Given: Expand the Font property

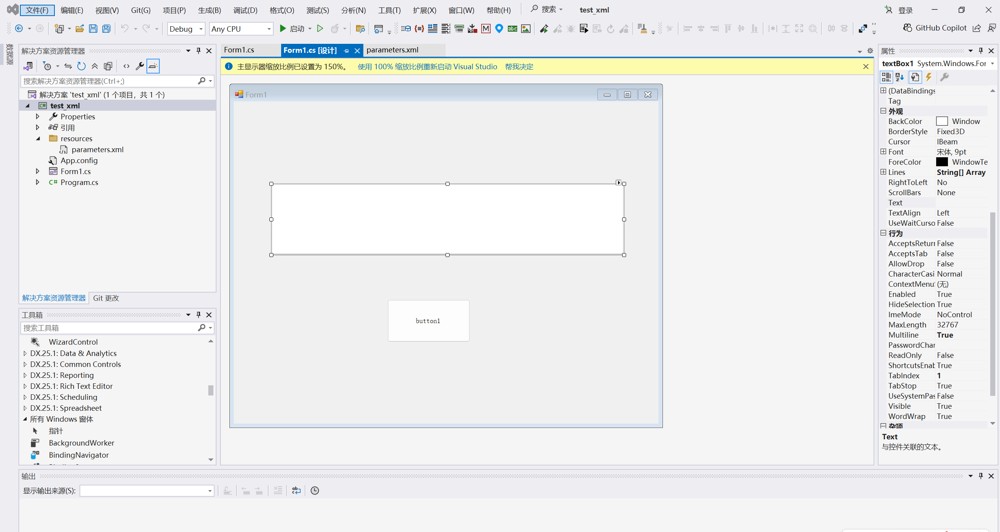Looking at the screenshot, I should pos(883,152).
